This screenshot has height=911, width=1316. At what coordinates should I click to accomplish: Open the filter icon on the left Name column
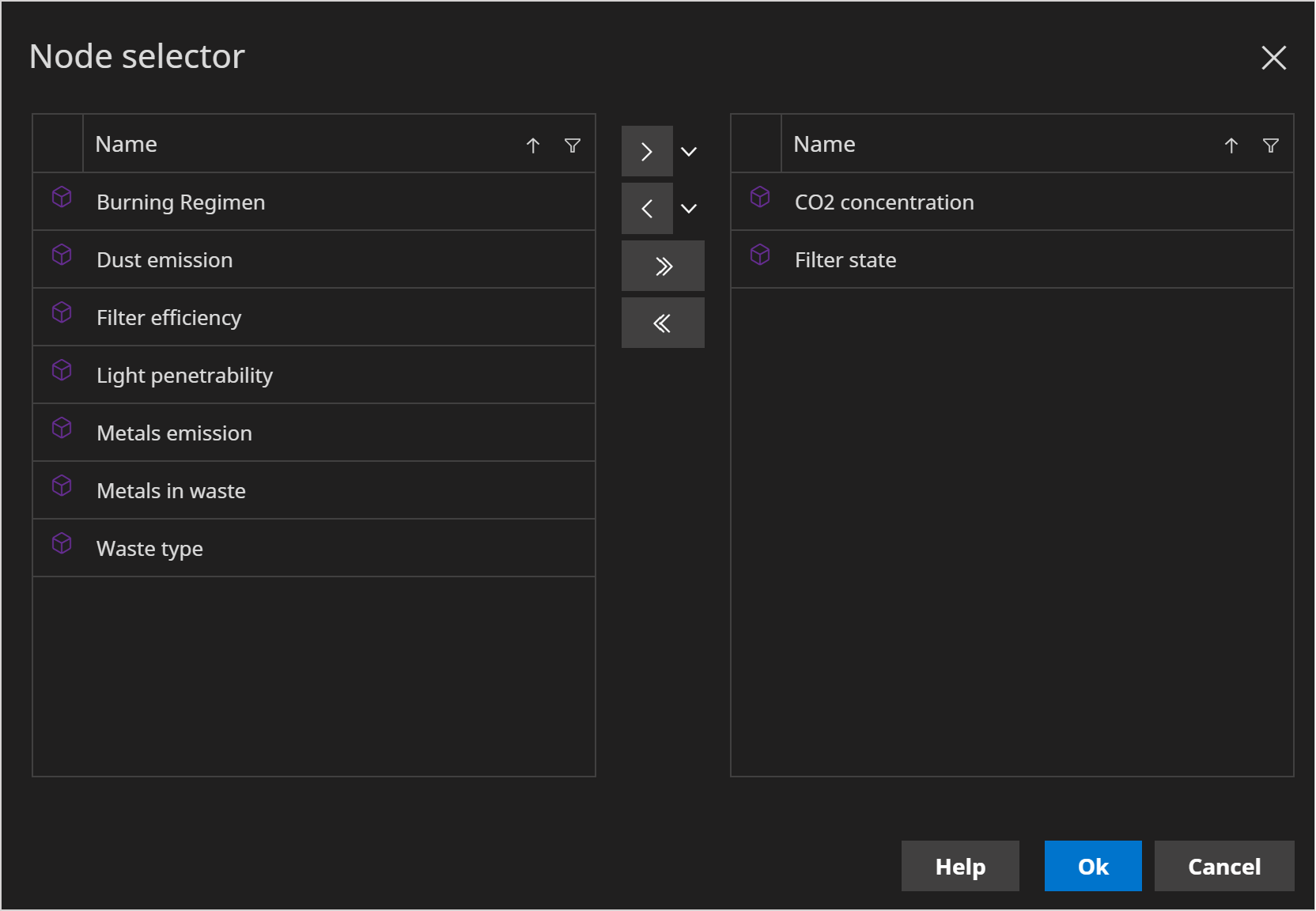pos(572,145)
